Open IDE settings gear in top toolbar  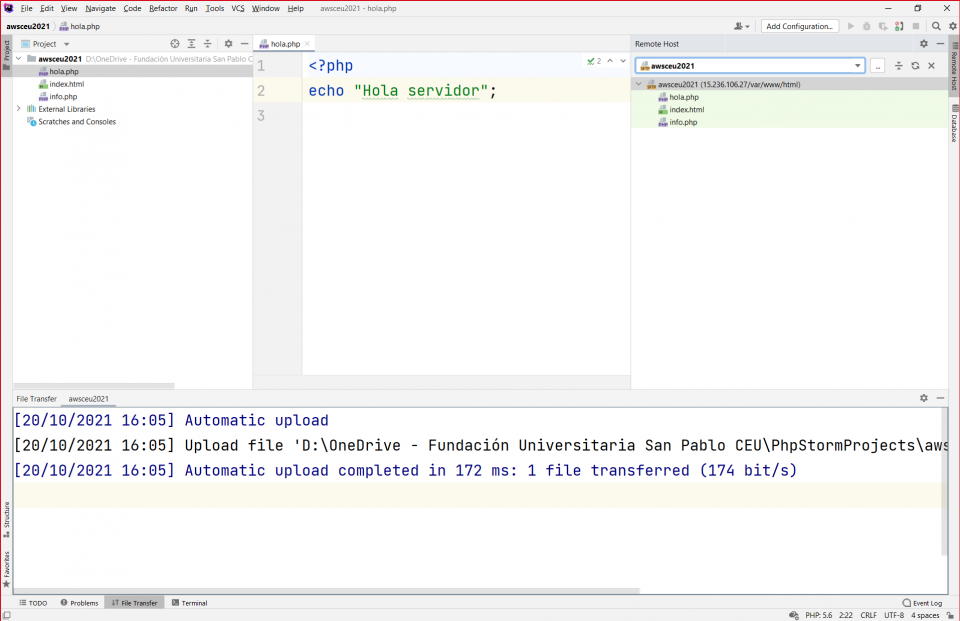tap(953, 26)
